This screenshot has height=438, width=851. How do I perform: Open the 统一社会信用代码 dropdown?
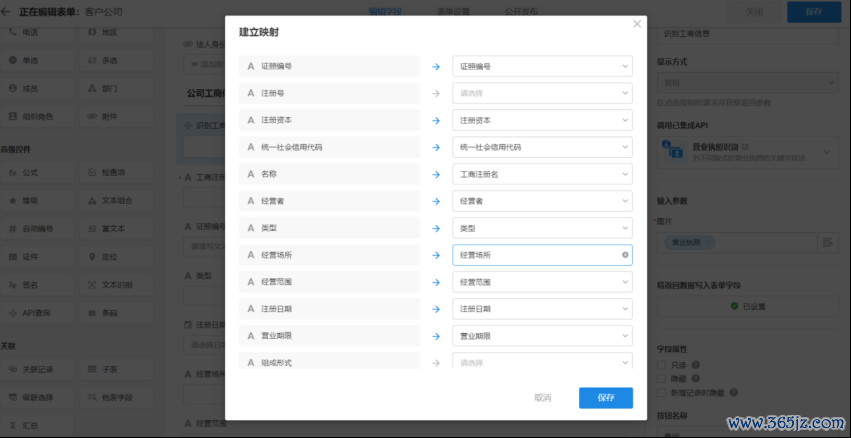click(x=542, y=147)
